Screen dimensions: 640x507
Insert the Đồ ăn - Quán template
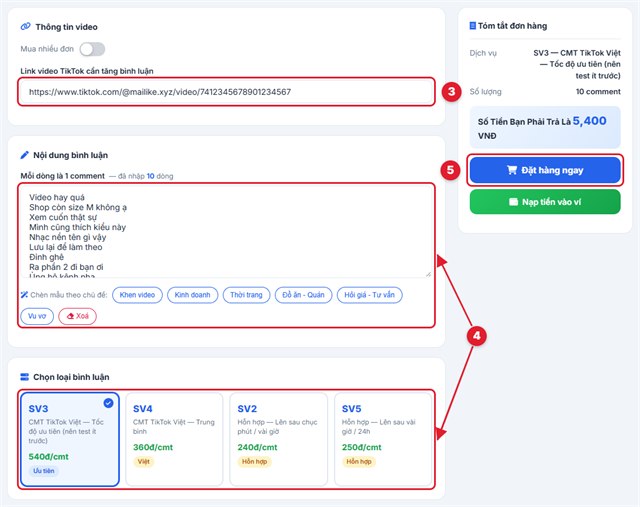[303, 295]
